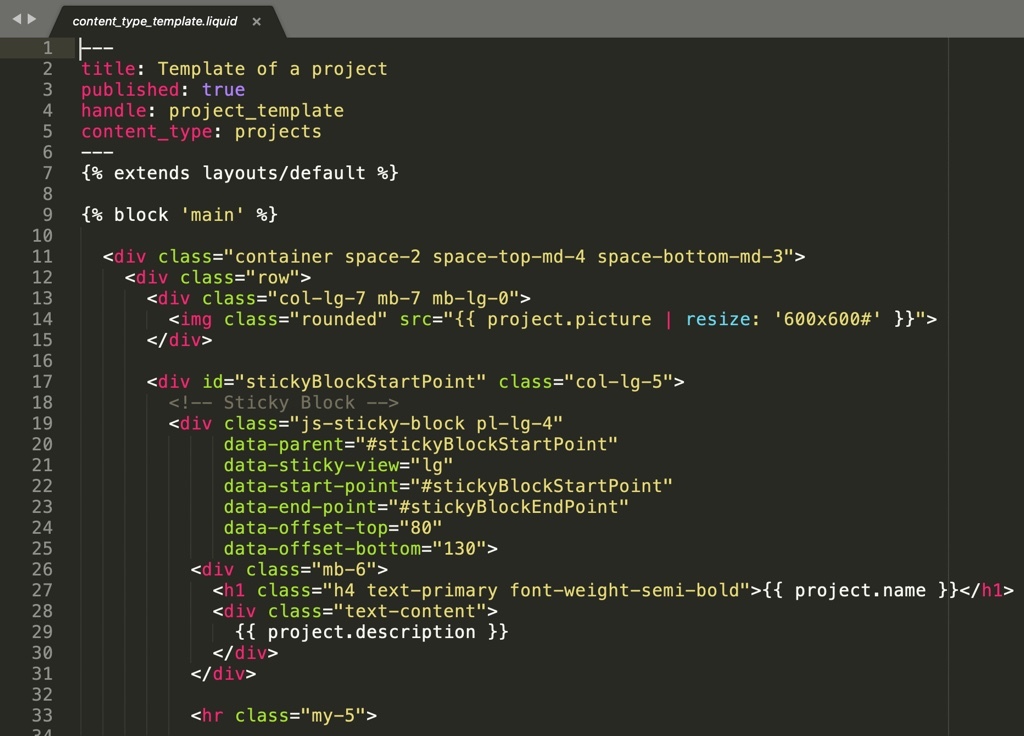Click line number 33 in the gutter
This screenshot has height=736, width=1024.
click(42, 715)
